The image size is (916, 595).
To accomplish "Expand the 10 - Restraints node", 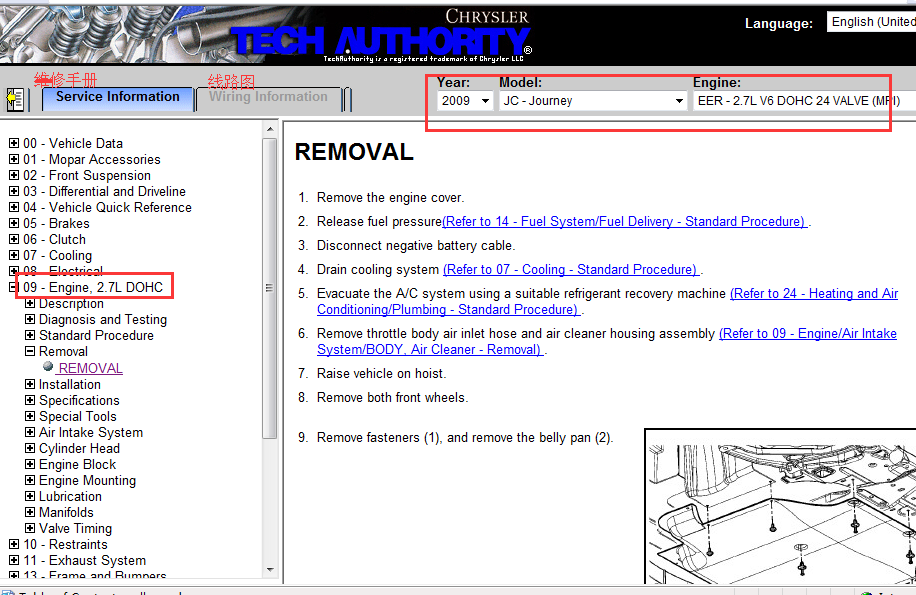I will click(x=14, y=544).
